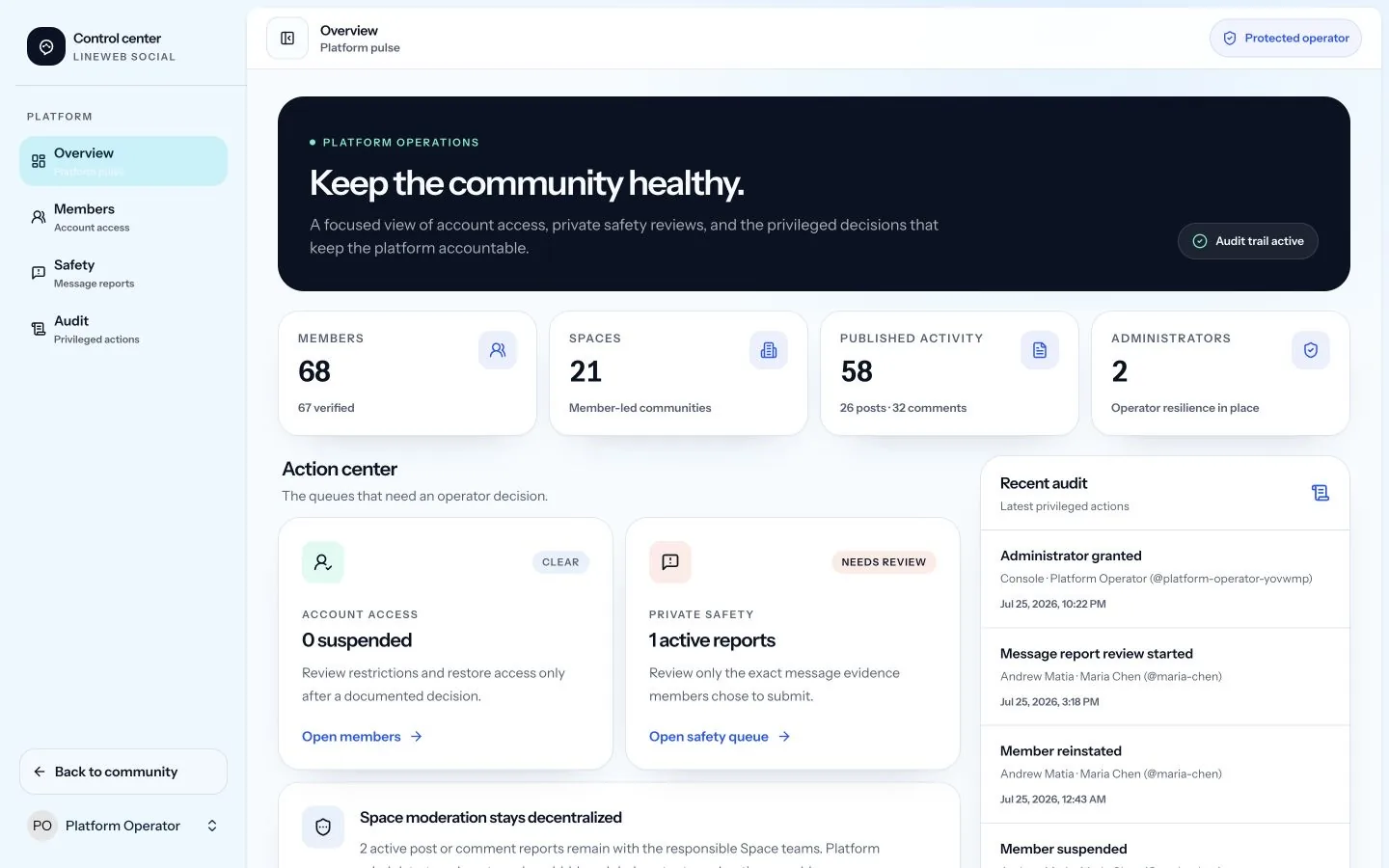The width and height of the screenshot is (1389, 868).
Task: Click 'Space moderation stays decentralized' heading
Action: point(491,817)
